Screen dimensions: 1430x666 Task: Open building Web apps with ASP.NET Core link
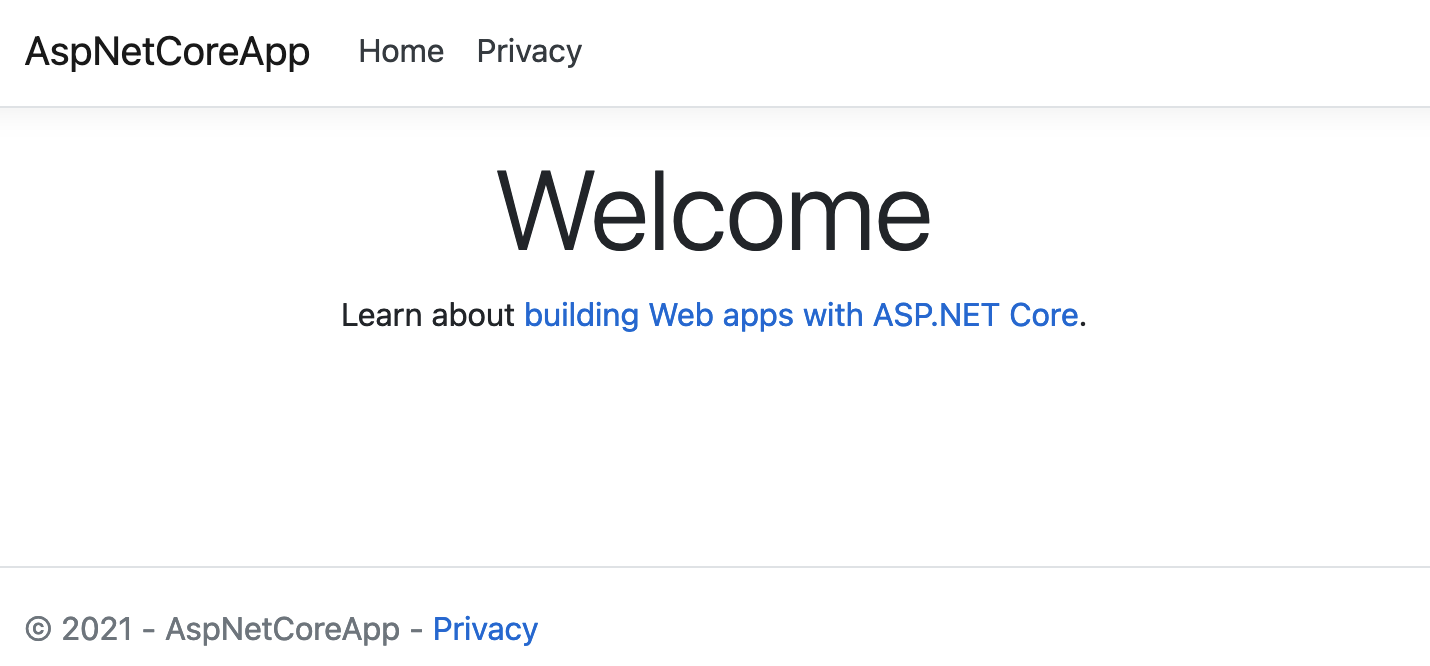pos(801,315)
